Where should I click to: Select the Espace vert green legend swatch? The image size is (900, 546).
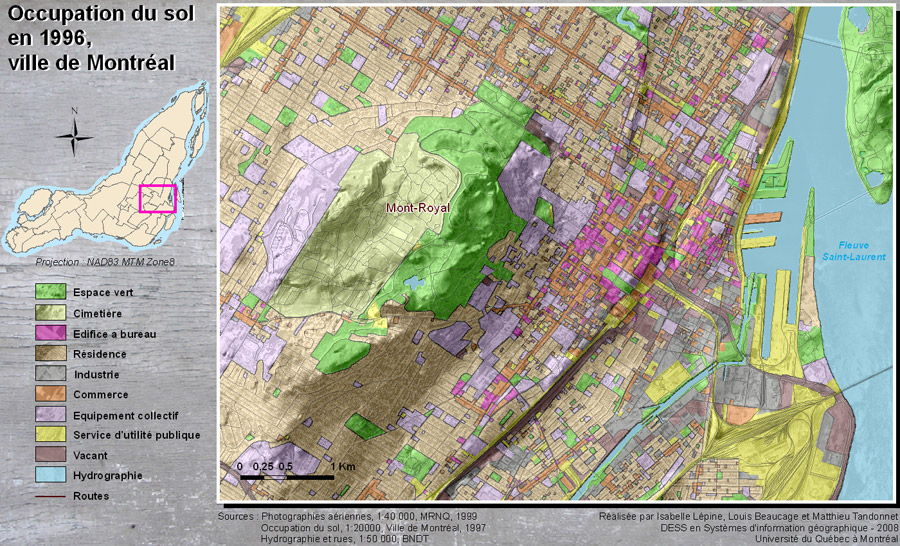(x=51, y=292)
